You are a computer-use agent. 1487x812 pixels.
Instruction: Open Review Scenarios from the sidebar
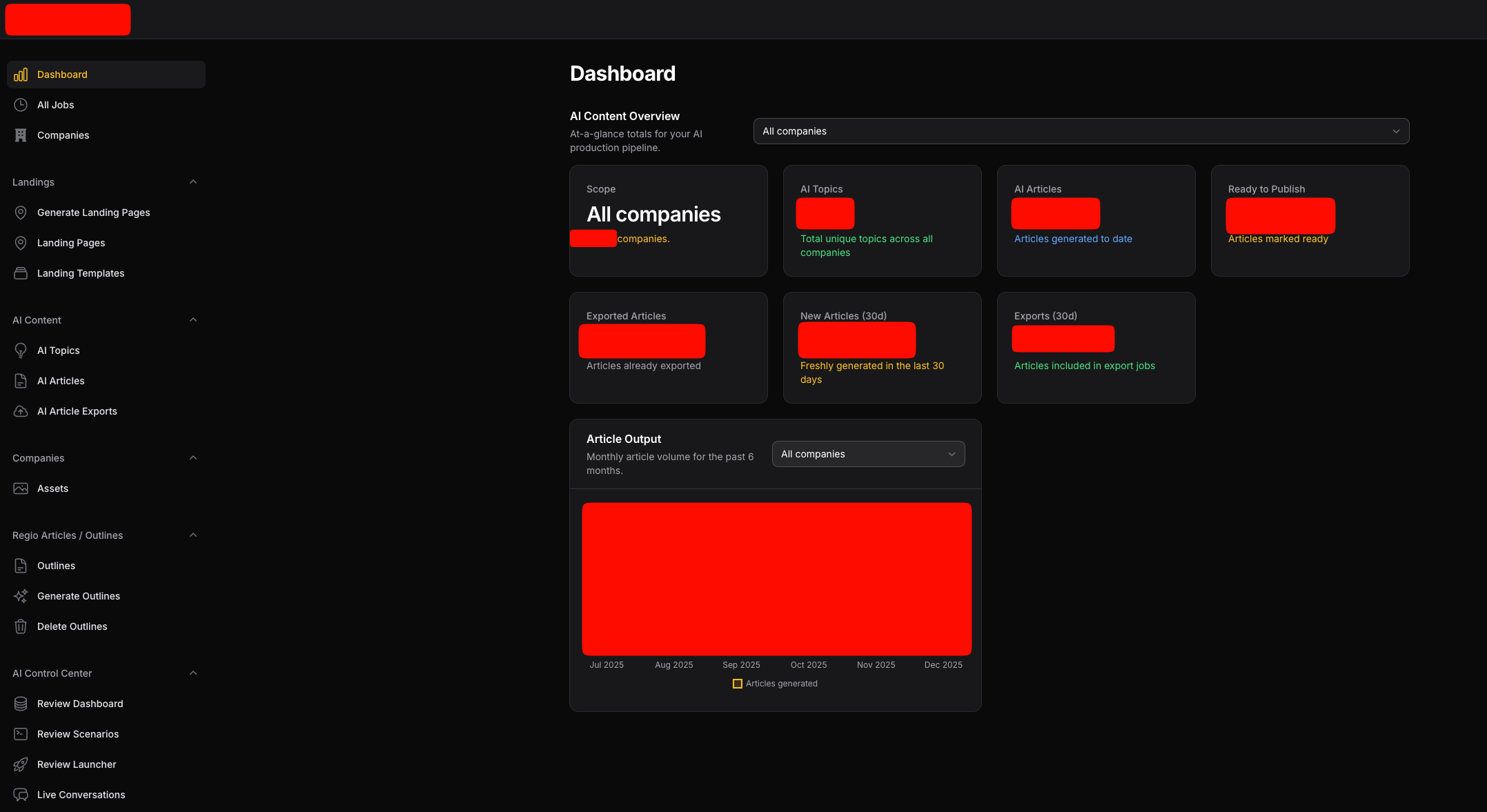tap(77, 733)
